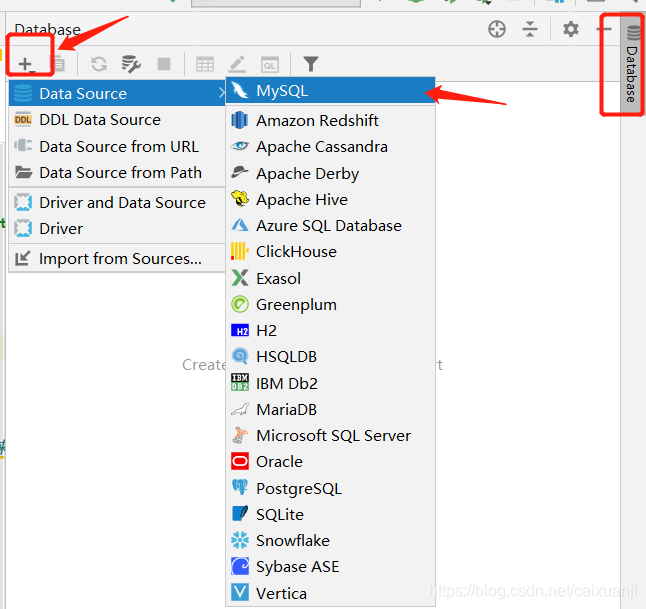Click the duplicate icon beside plus button
Screen dimensions: 646x609
click(x=59, y=64)
